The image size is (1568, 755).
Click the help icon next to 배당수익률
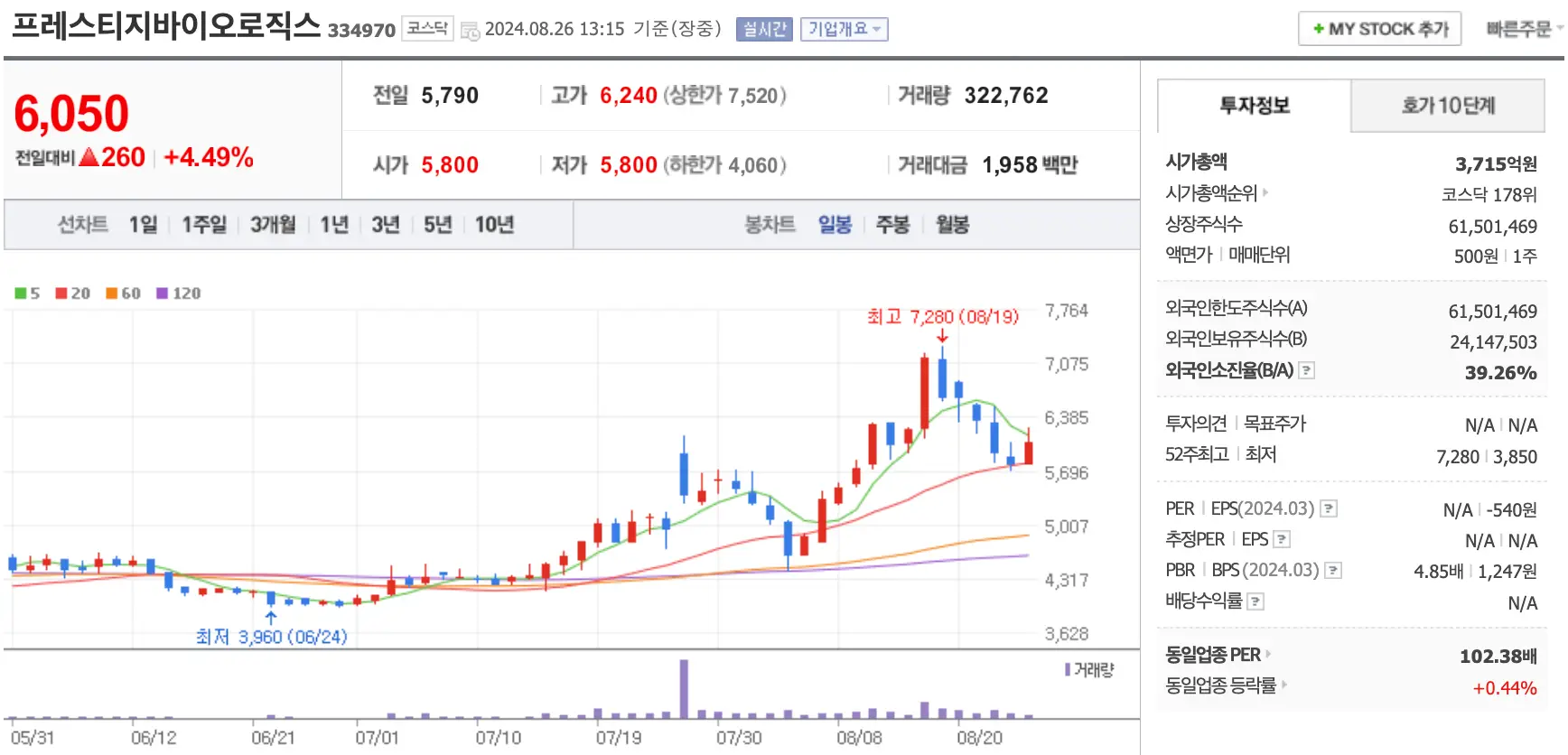tap(1255, 601)
